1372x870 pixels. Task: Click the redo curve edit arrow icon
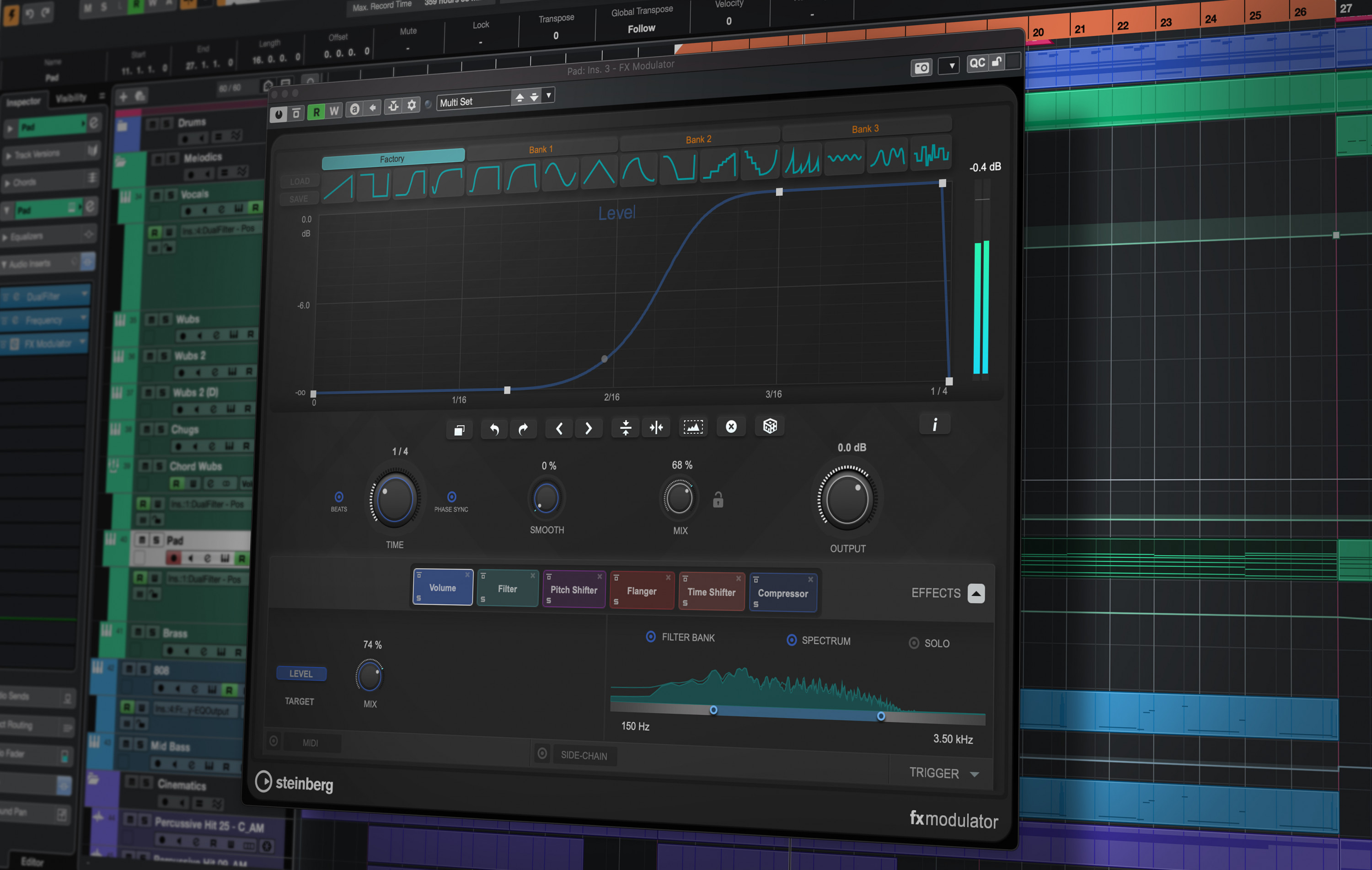(524, 428)
